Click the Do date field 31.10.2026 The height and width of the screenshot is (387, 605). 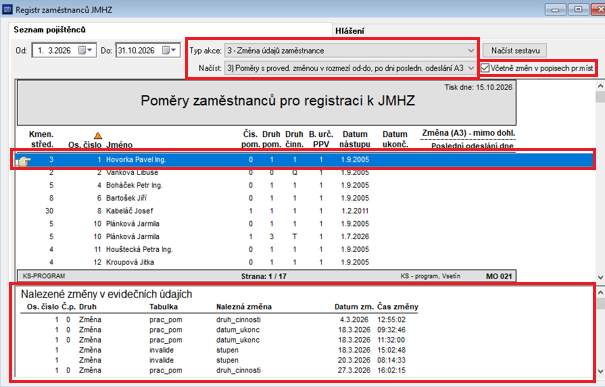coord(148,51)
